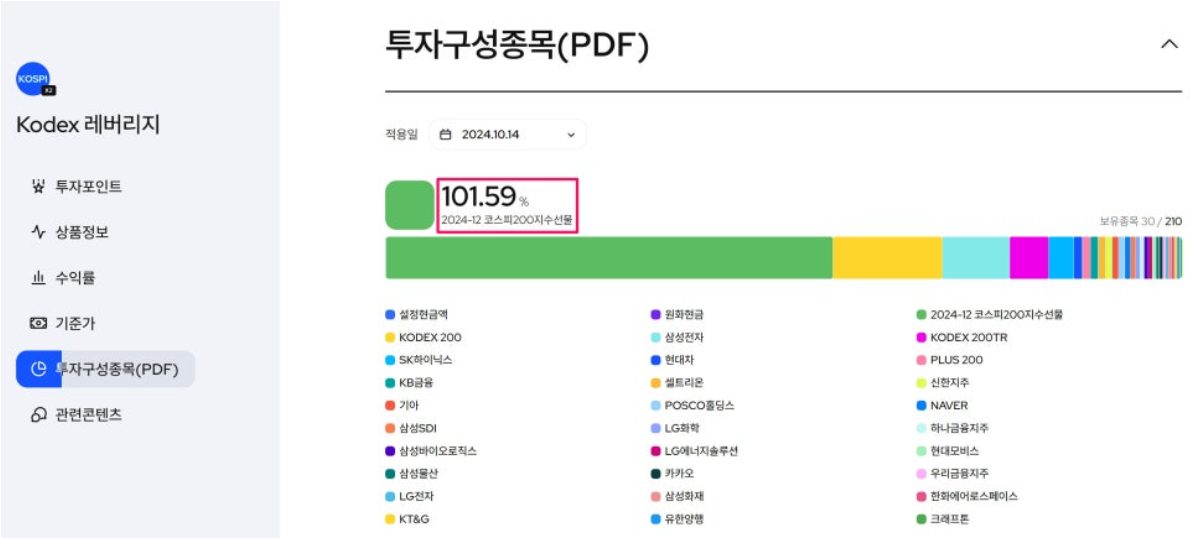
Task: Click the 원화현금 legend item
Action: [x=677, y=314]
